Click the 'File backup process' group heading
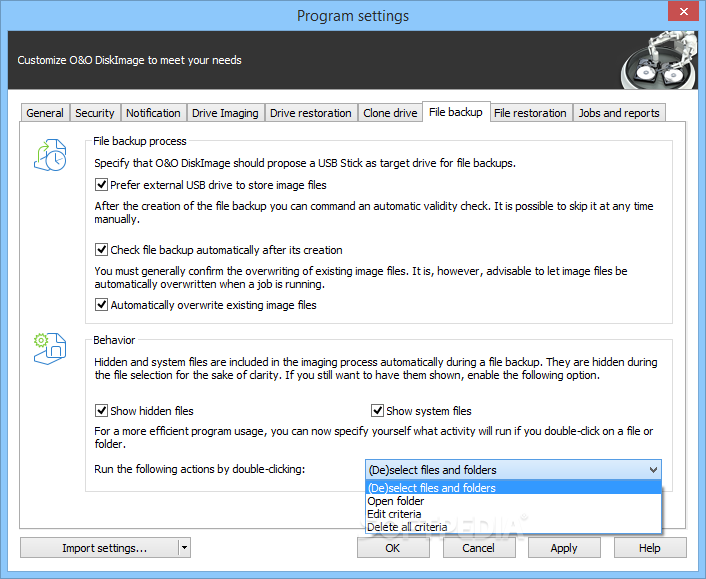Image resolution: width=706 pixels, height=579 pixels. point(140,141)
